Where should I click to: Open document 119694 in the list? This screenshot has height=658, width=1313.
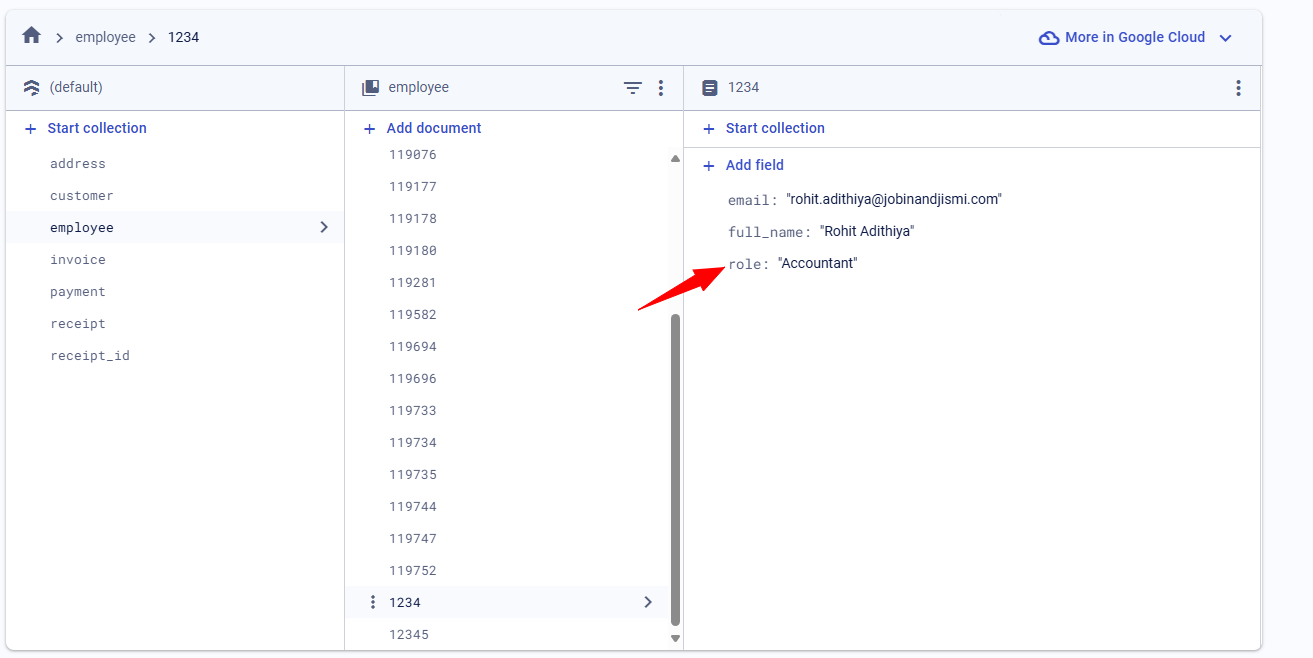click(413, 347)
